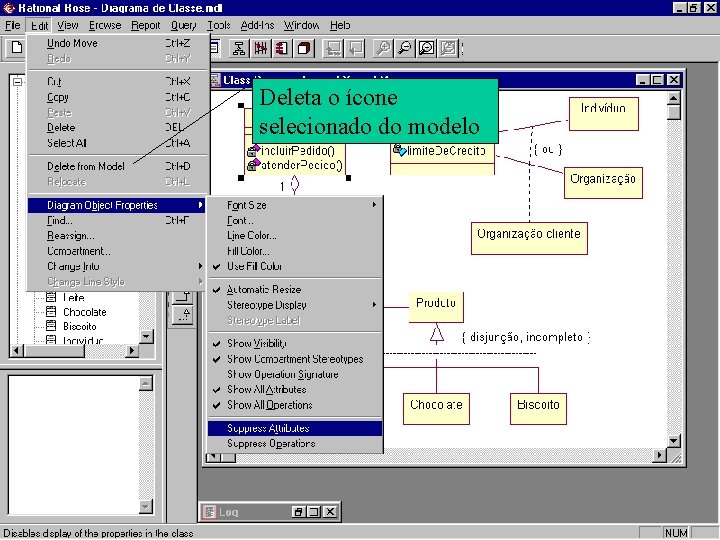This screenshot has width=720, height=540.
Task: Open Line Color... picker
Action: pos(295,236)
